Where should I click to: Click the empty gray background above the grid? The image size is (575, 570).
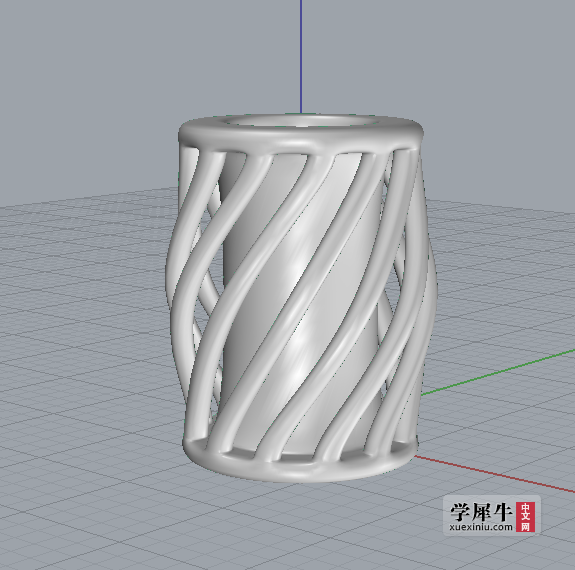(x=110, y=92)
